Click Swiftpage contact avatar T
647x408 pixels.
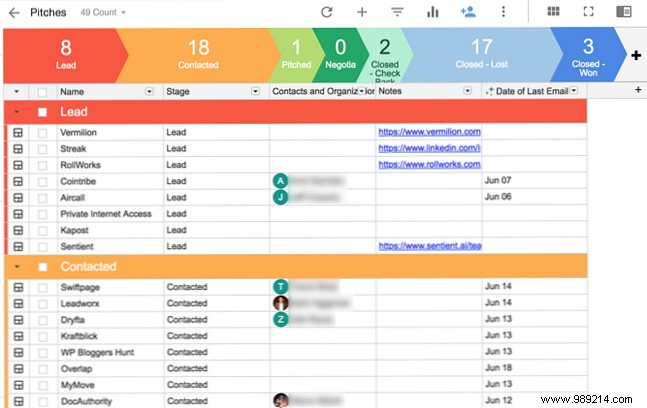[x=281, y=286]
